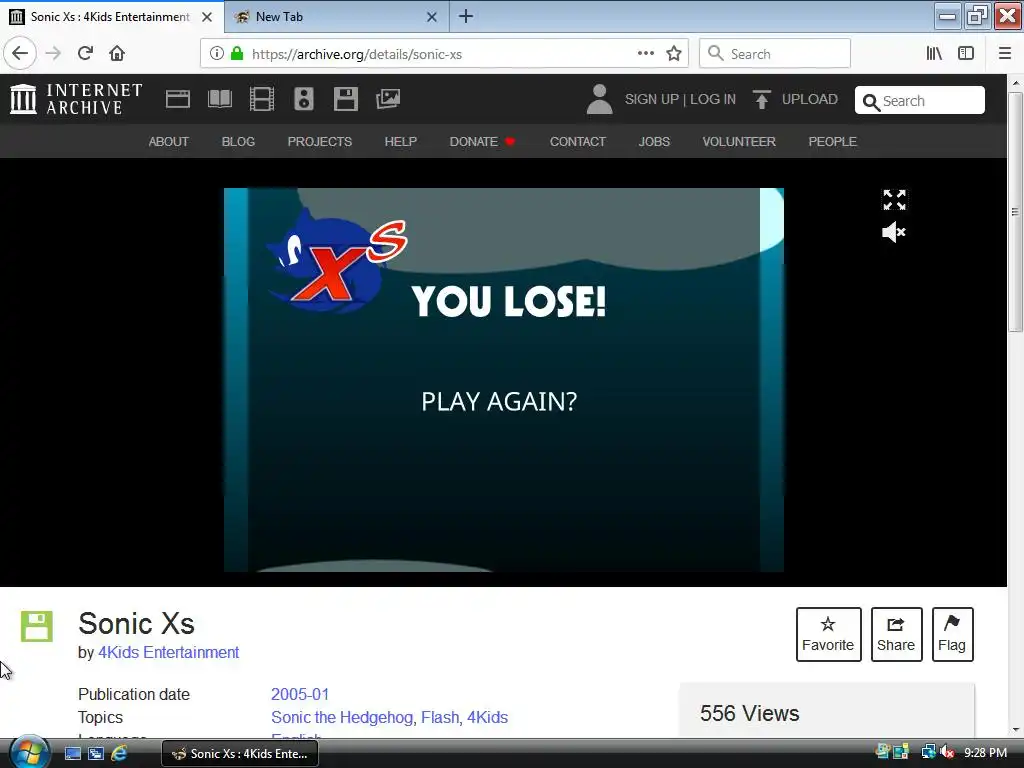This screenshot has width=1024, height=768.
Task: Open the Flash topic link
Action: pos(440,718)
